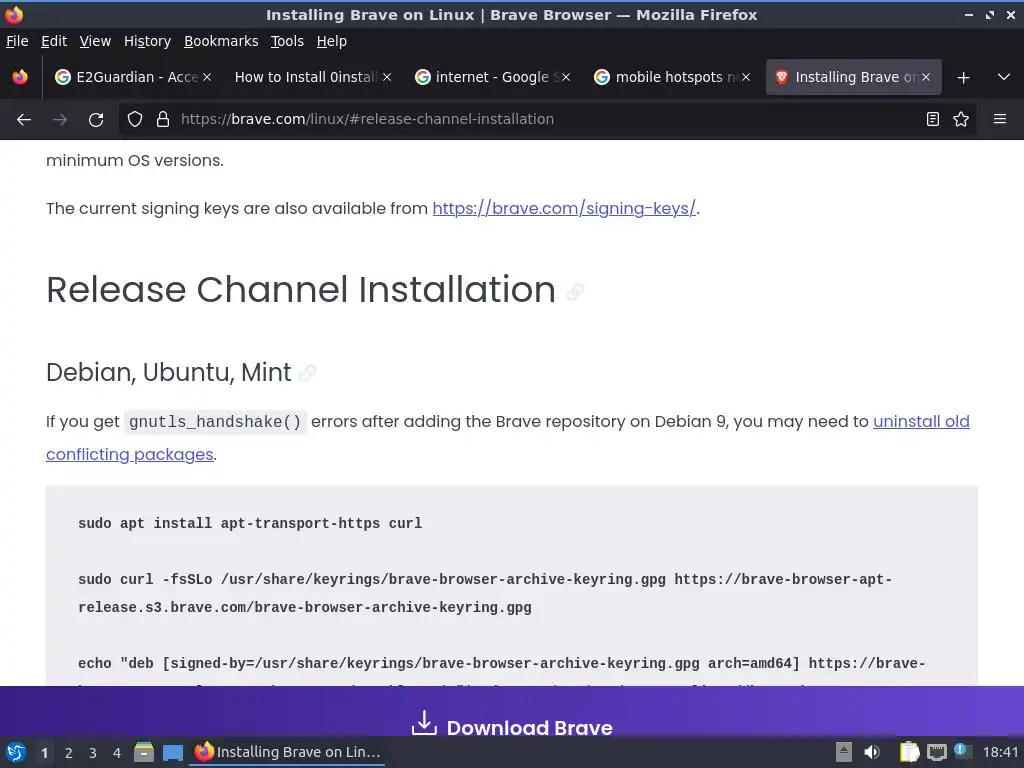Open the View menu
The width and height of the screenshot is (1024, 768).
[x=95, y=41]
